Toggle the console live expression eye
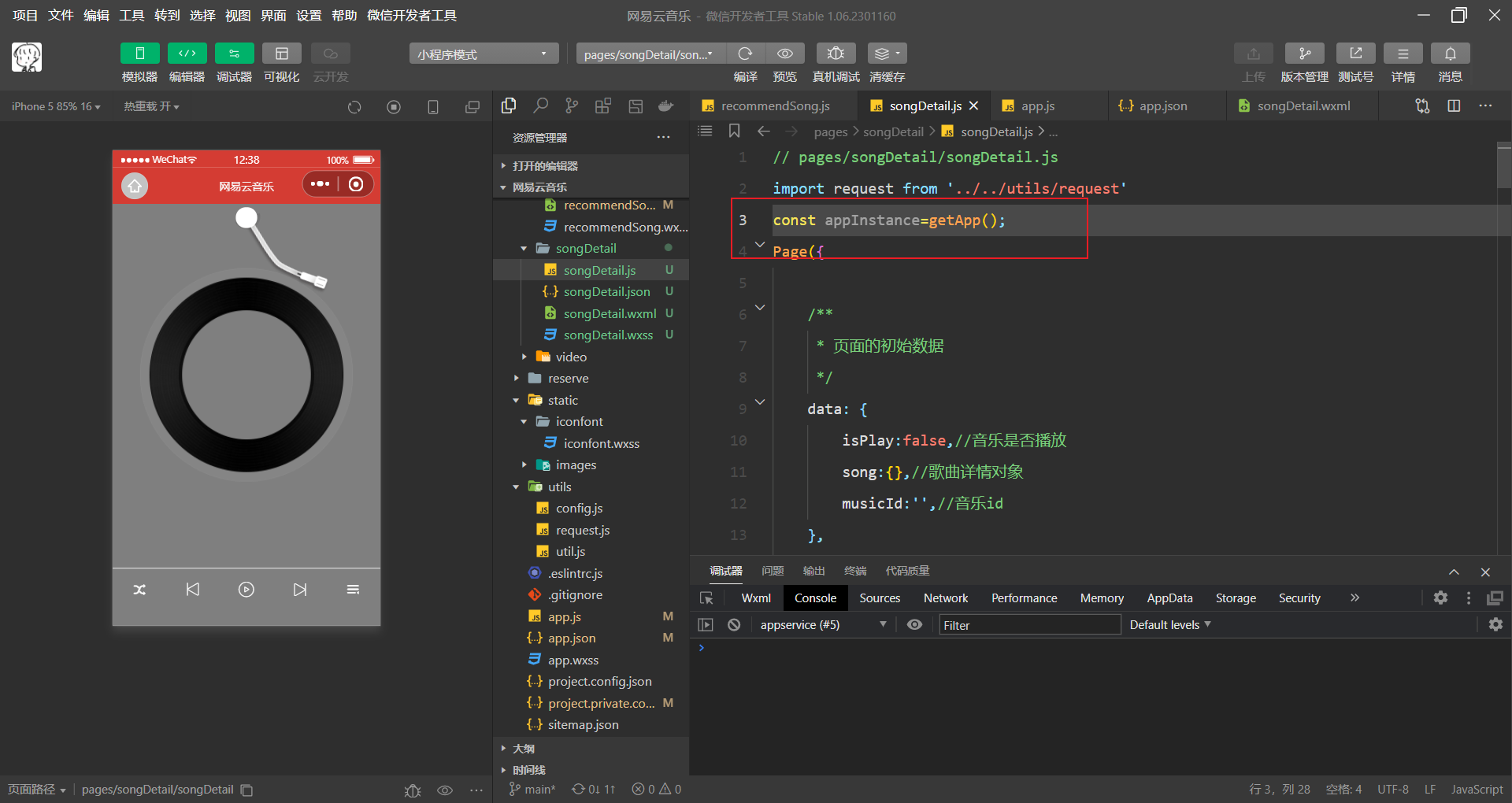Image resolution: width=1512 pixels, height=803 pixels. [x=914, y=625]
